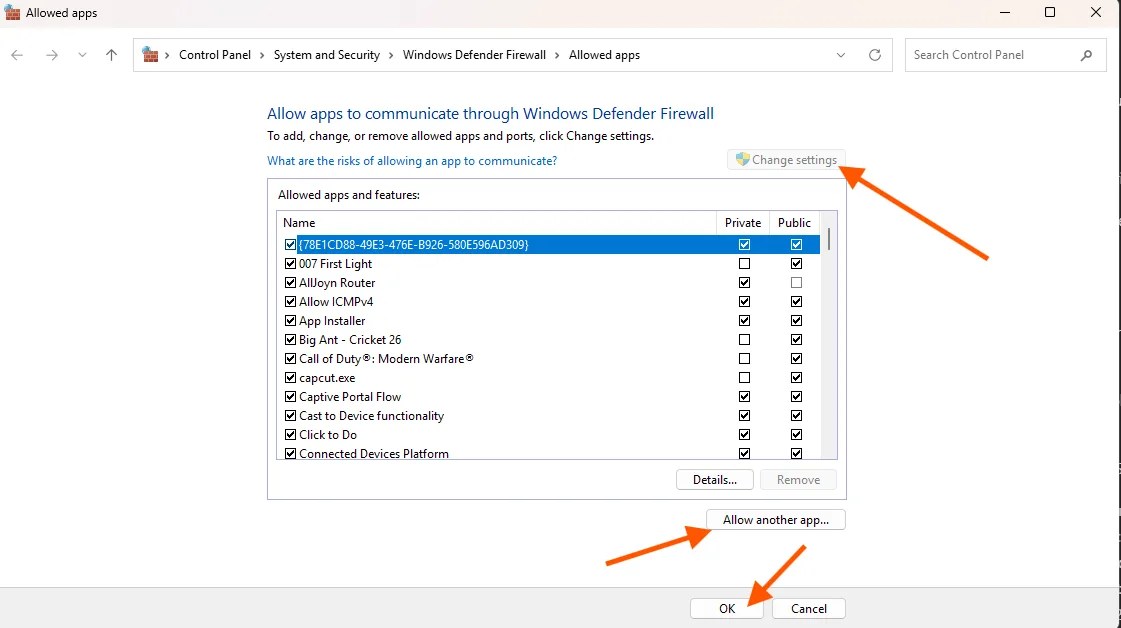Image resolution: width=1121 pixels, height=628 pixels.
Task: Enable Public for AllJoyn Router
Action: coord(796,283)
